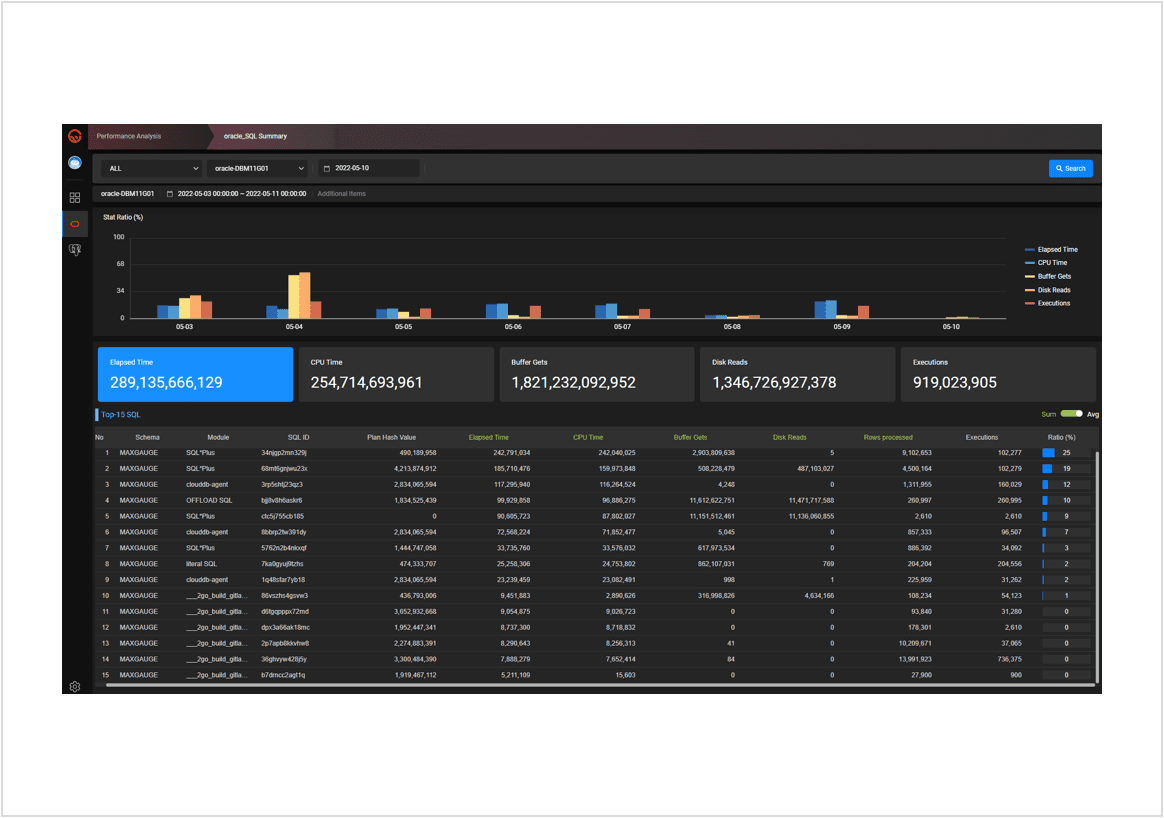Open the oracle-DBM11G01 instance dropdown
1164x818 pixels.
pyautogui.click(x=259, y=168)
